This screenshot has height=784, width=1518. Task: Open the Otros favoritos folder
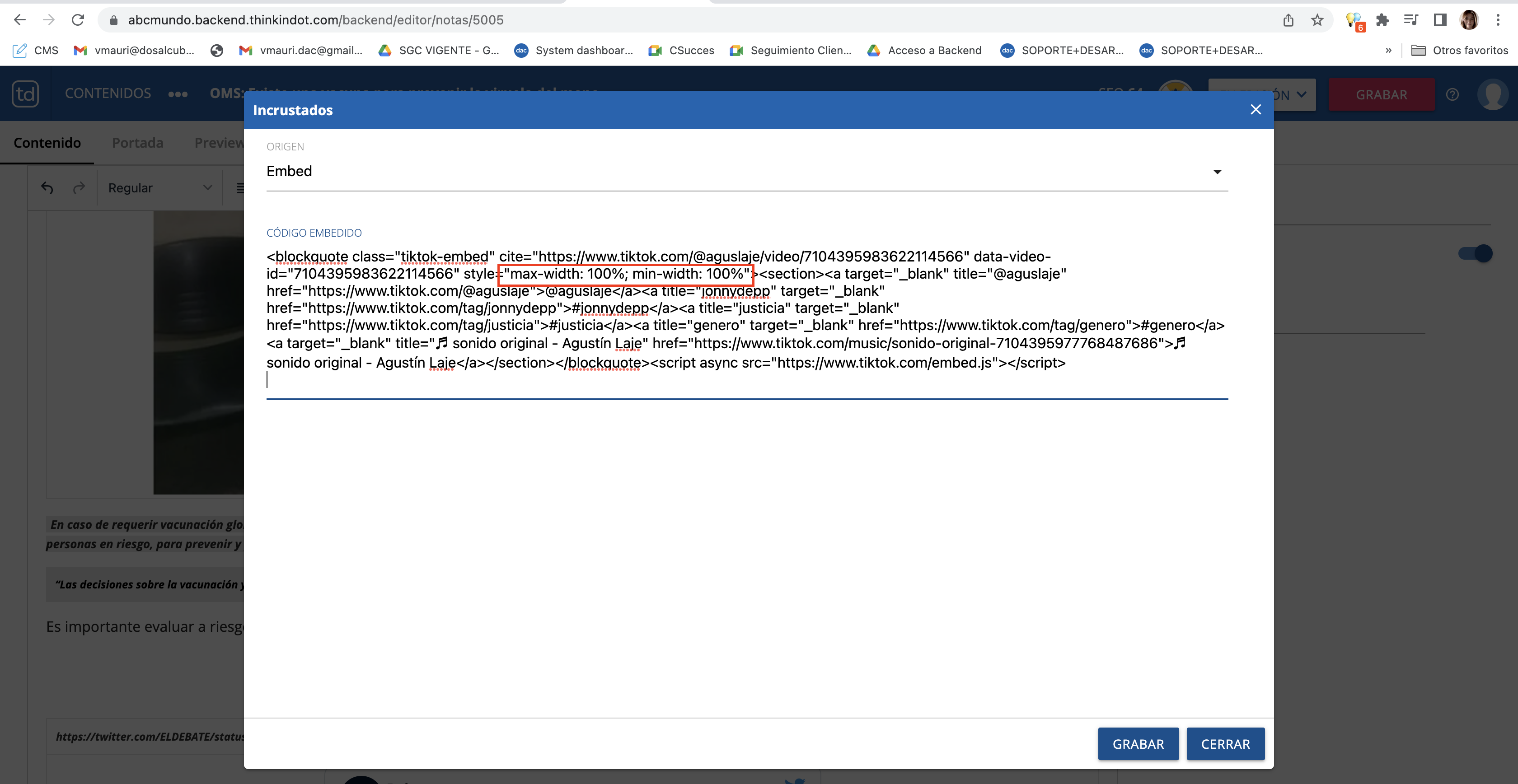(1460, 51)
